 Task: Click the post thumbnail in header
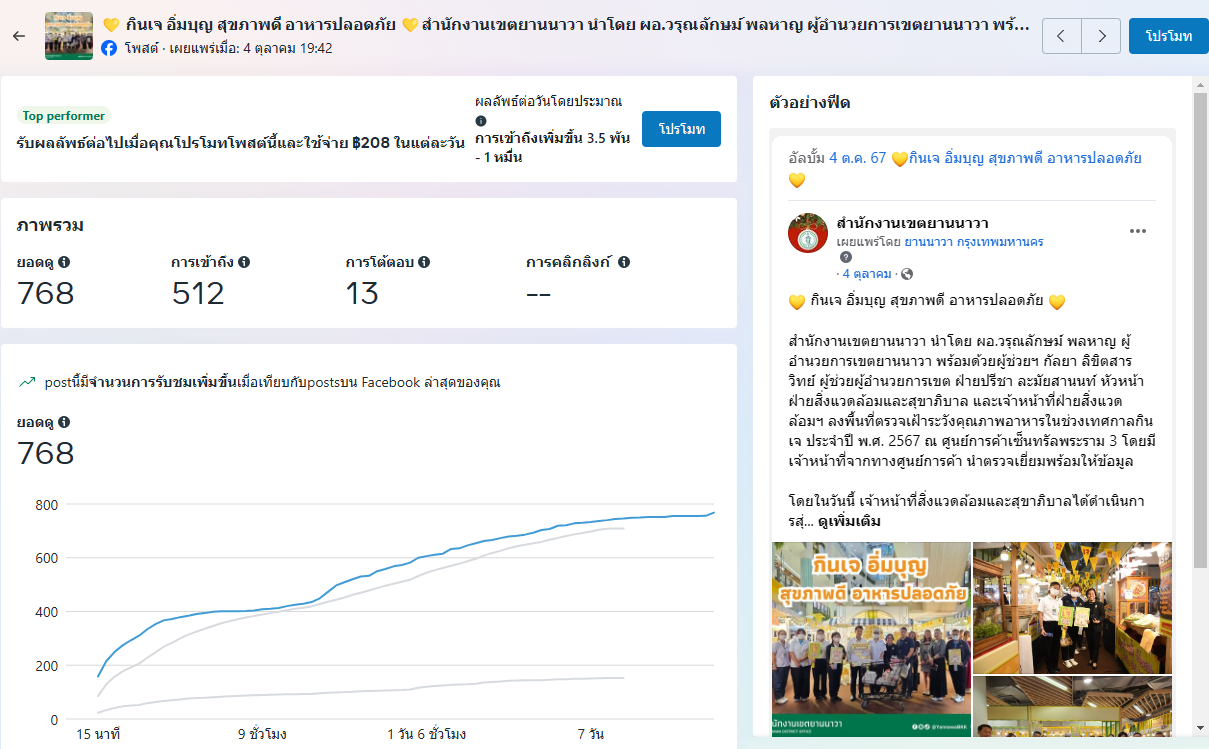pyautogui.click(x=69, y=36)
